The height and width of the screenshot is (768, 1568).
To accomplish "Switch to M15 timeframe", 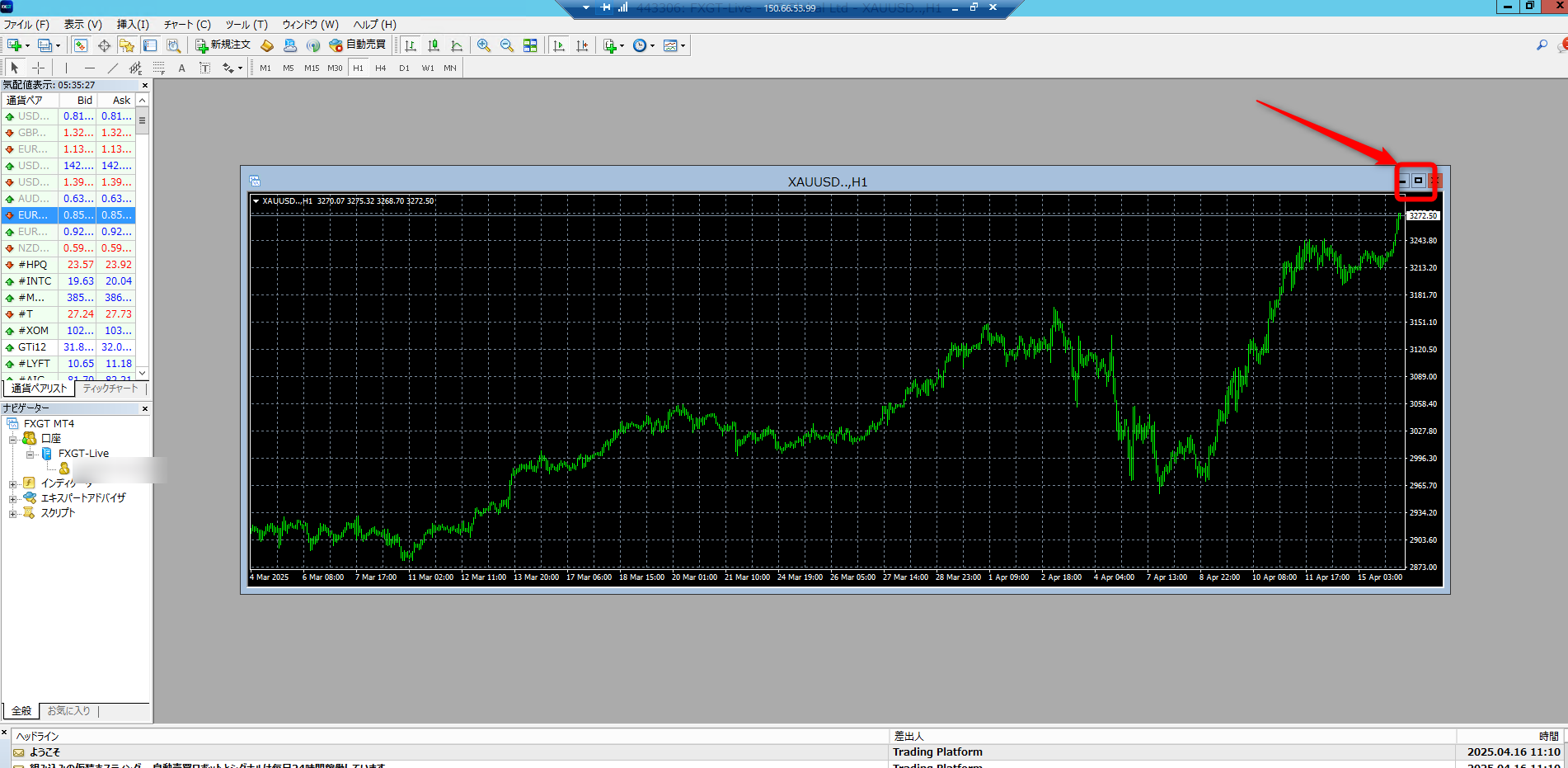I will [312, 68].
